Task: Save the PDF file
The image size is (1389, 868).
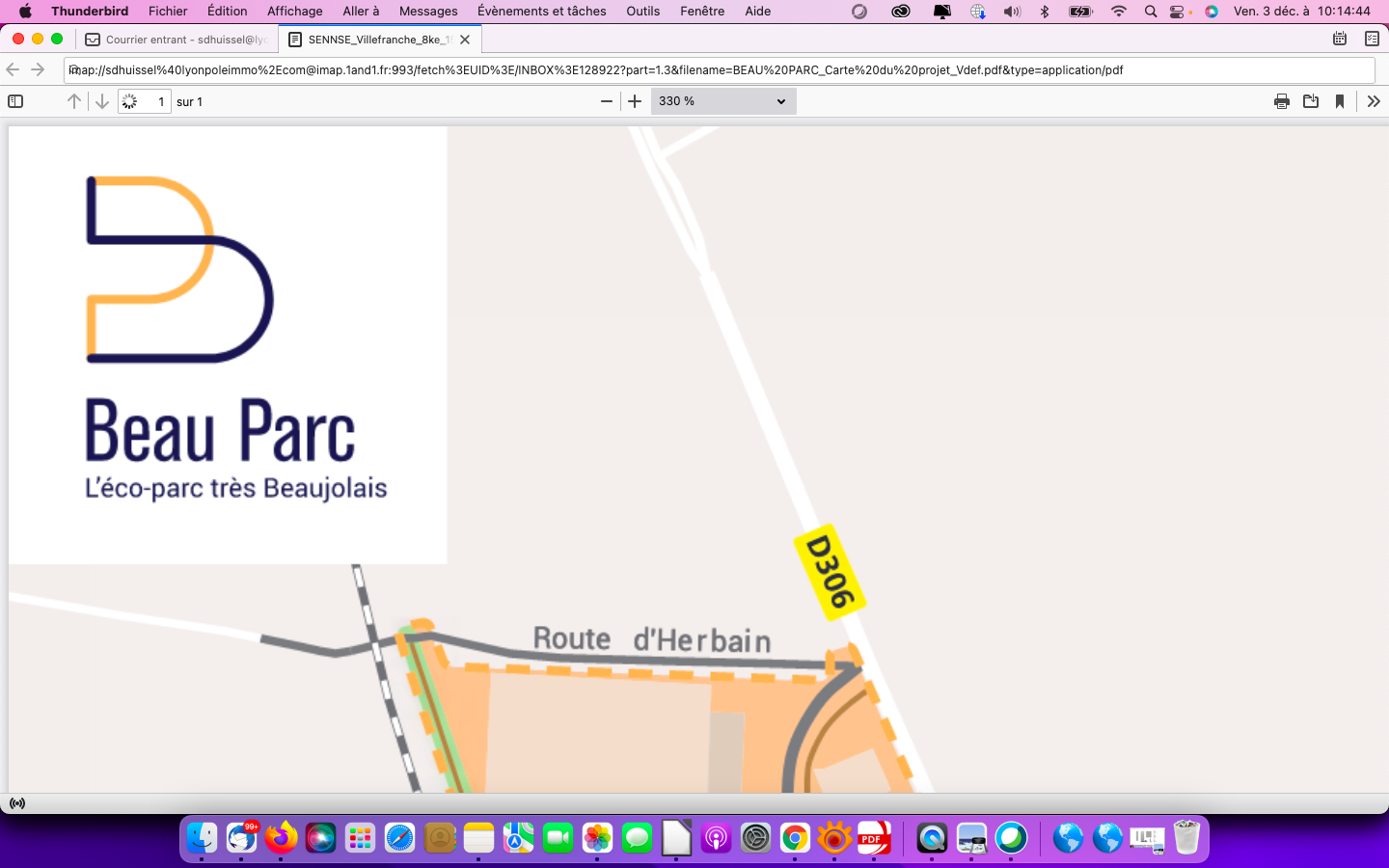Action: pyautogui.click(x=1311, y=101)
